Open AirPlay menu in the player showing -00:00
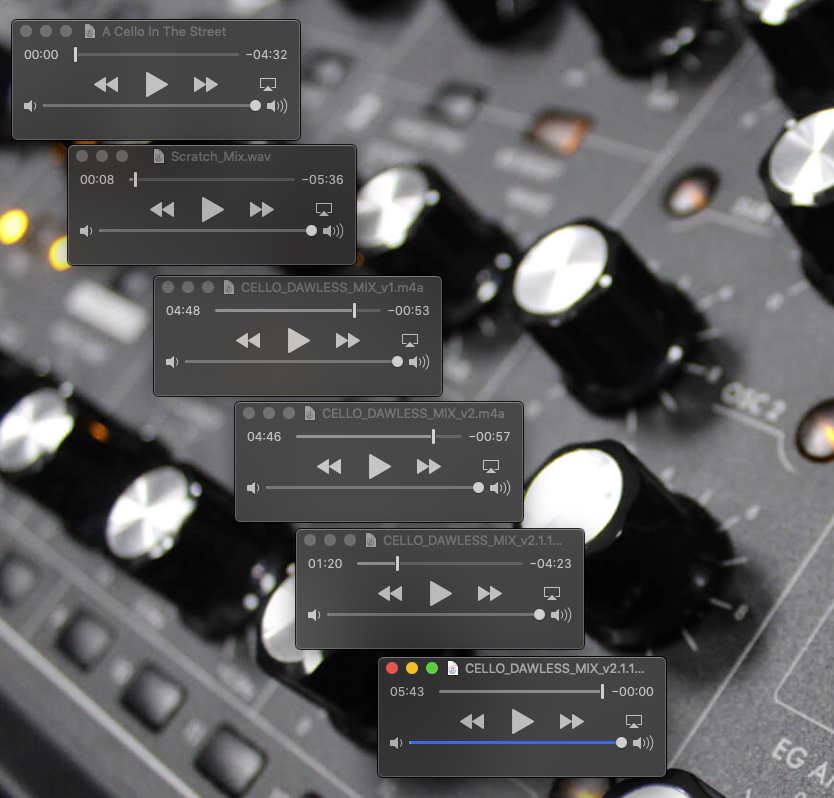Image resolution: width=834 pixels, height=798 pixels. [632, 721]
